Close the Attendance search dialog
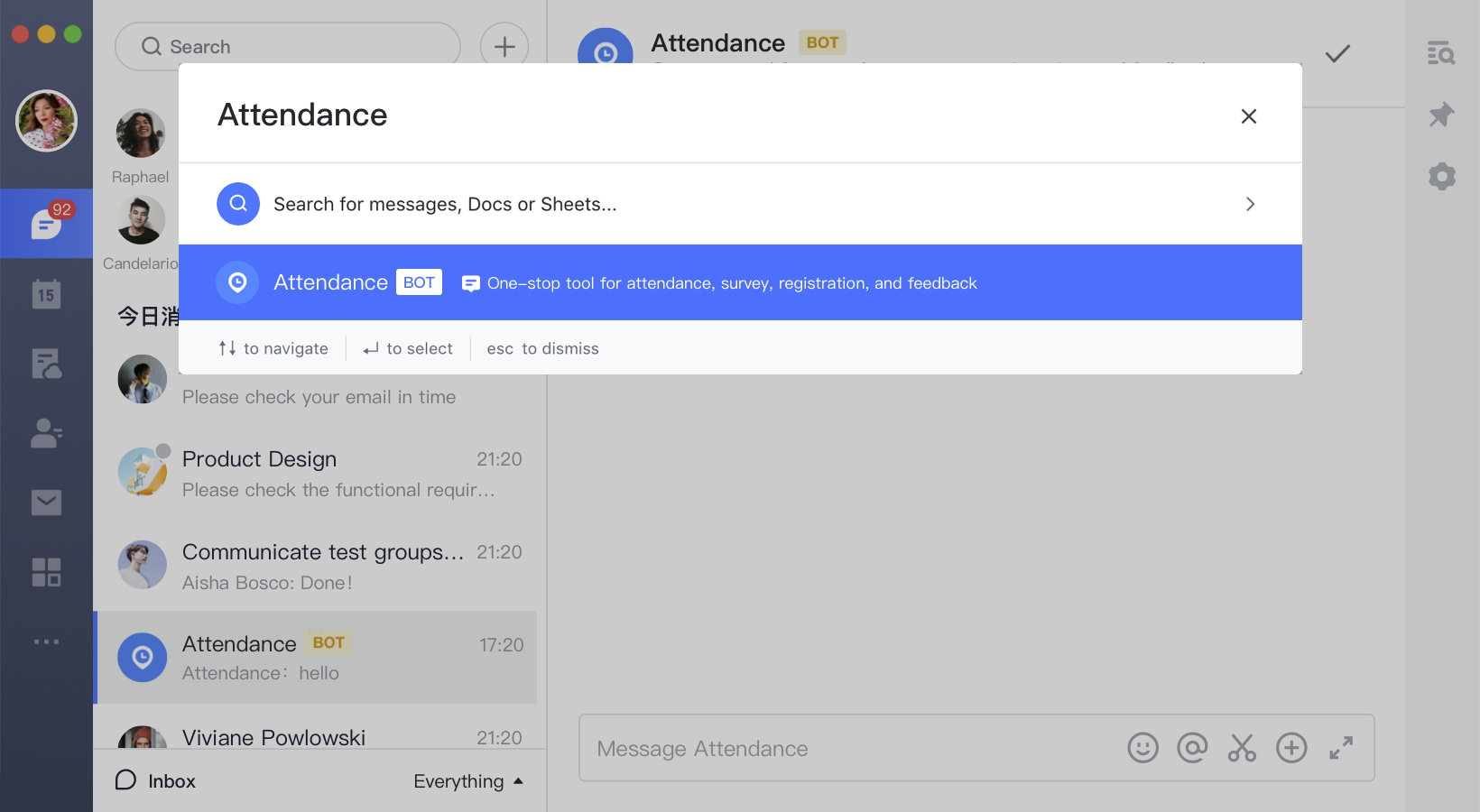 (1249, 116)
